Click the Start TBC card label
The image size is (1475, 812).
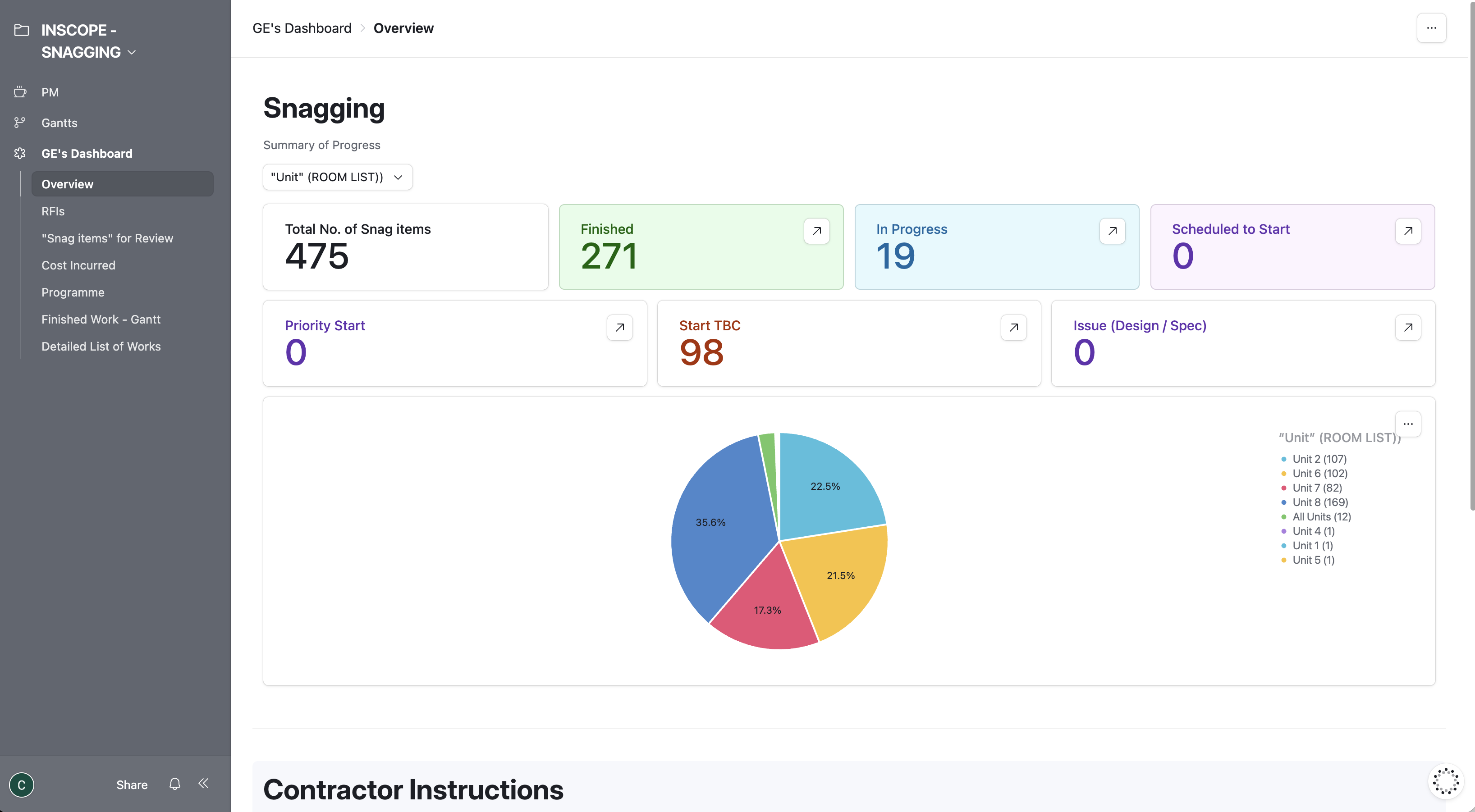coord(710,326)
